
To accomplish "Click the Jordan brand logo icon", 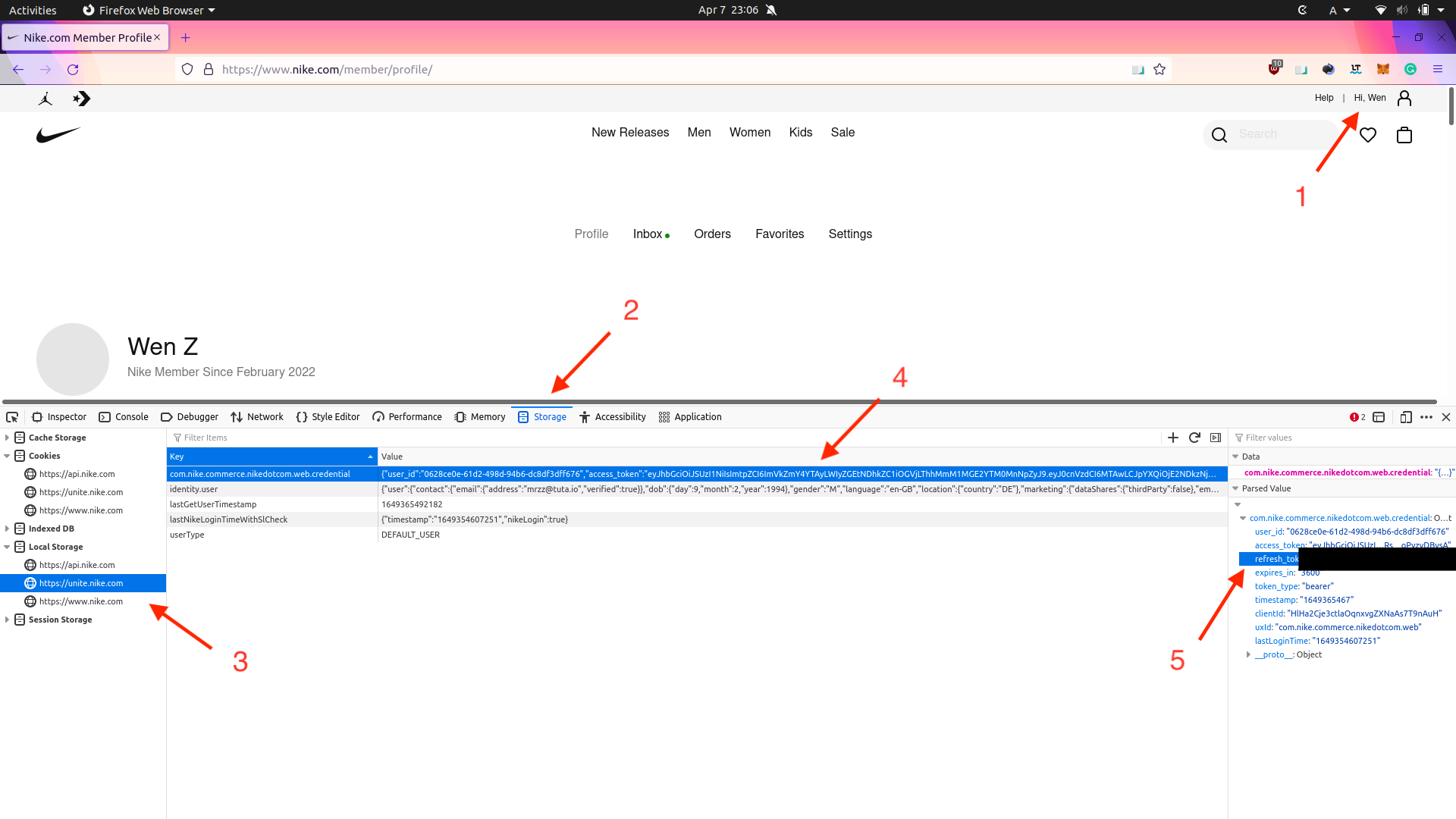I will (45, 99).
